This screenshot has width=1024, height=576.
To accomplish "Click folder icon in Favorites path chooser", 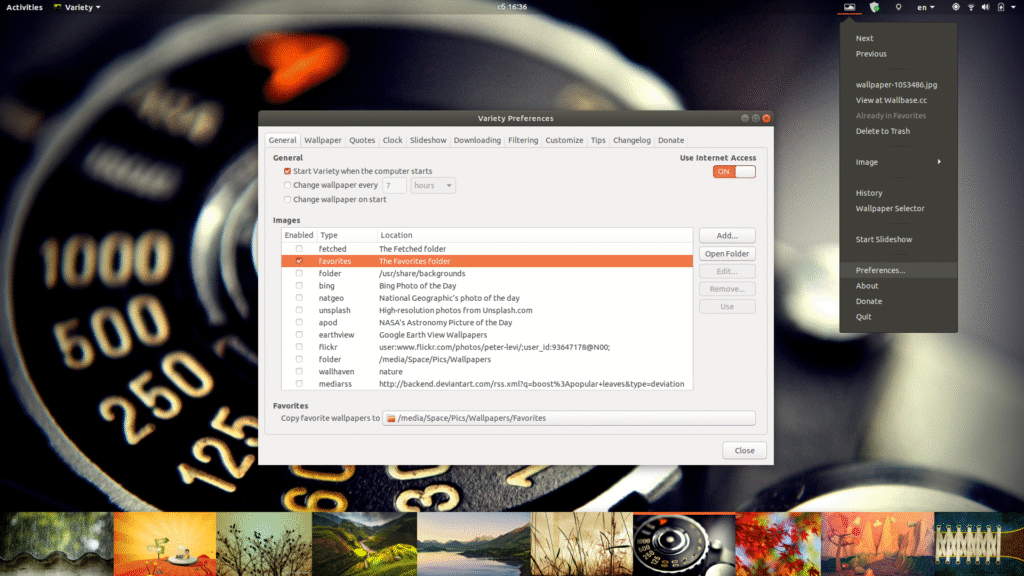I will 392,418.
